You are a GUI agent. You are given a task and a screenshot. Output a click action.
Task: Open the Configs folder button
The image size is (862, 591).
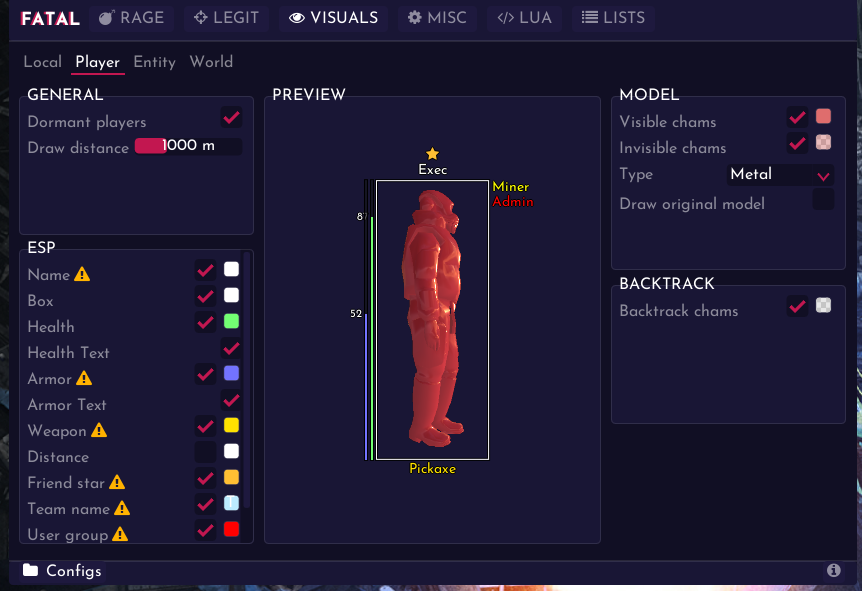[62, 571]
